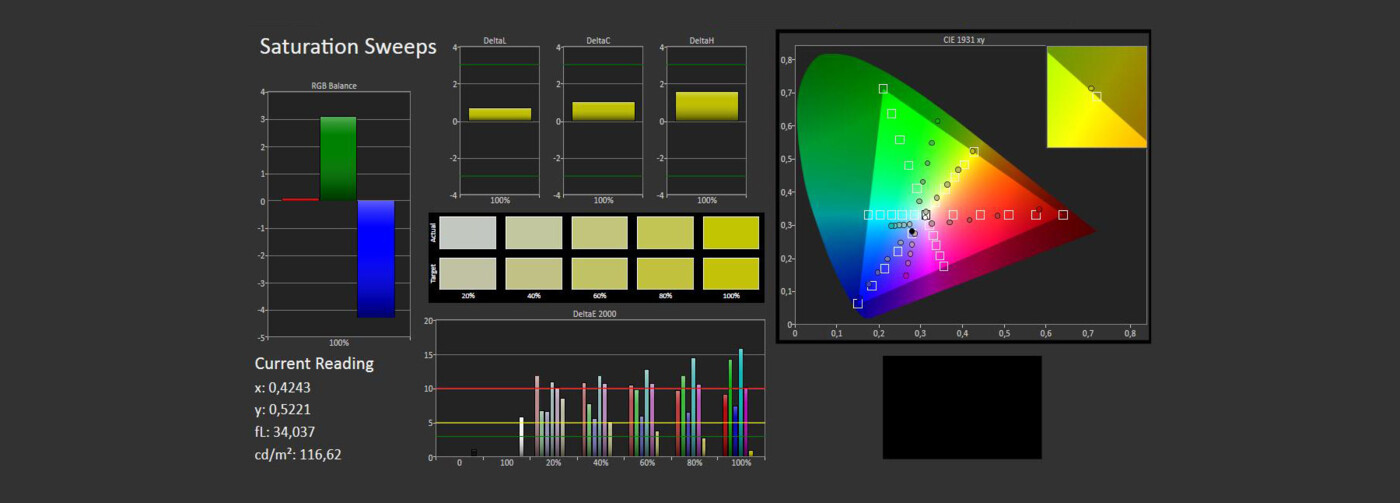This screenshot has width=1400, height=503.
Task: Select the fL reading 34,037
Action: point(293,432)
